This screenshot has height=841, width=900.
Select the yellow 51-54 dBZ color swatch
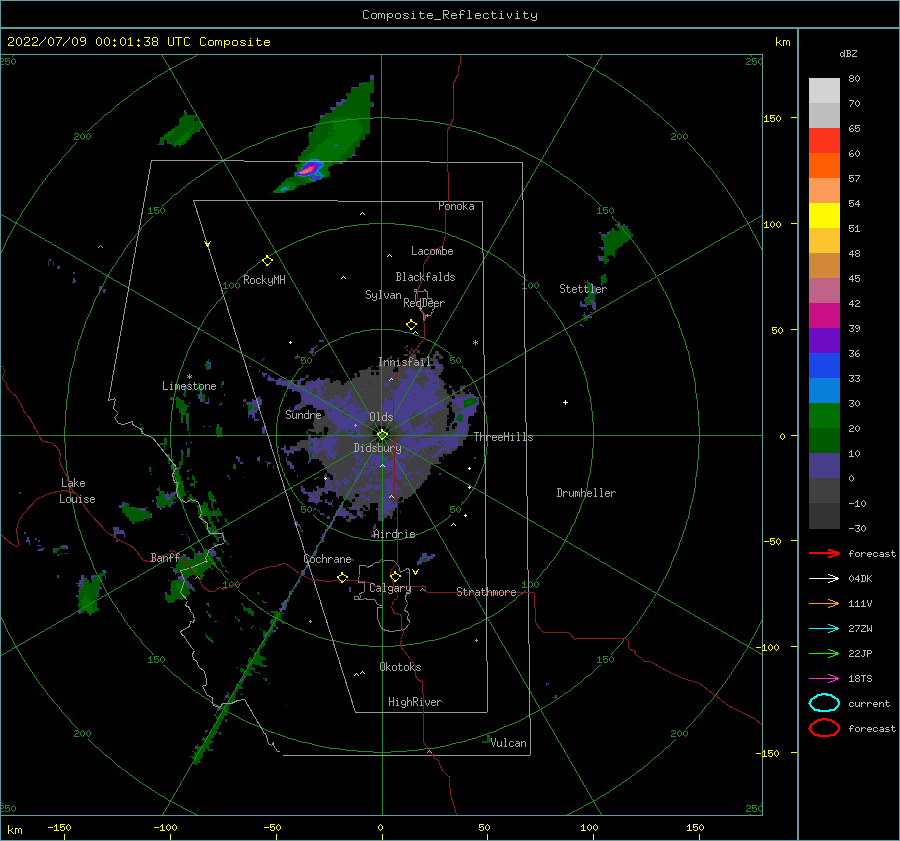(x=824, y=215)
